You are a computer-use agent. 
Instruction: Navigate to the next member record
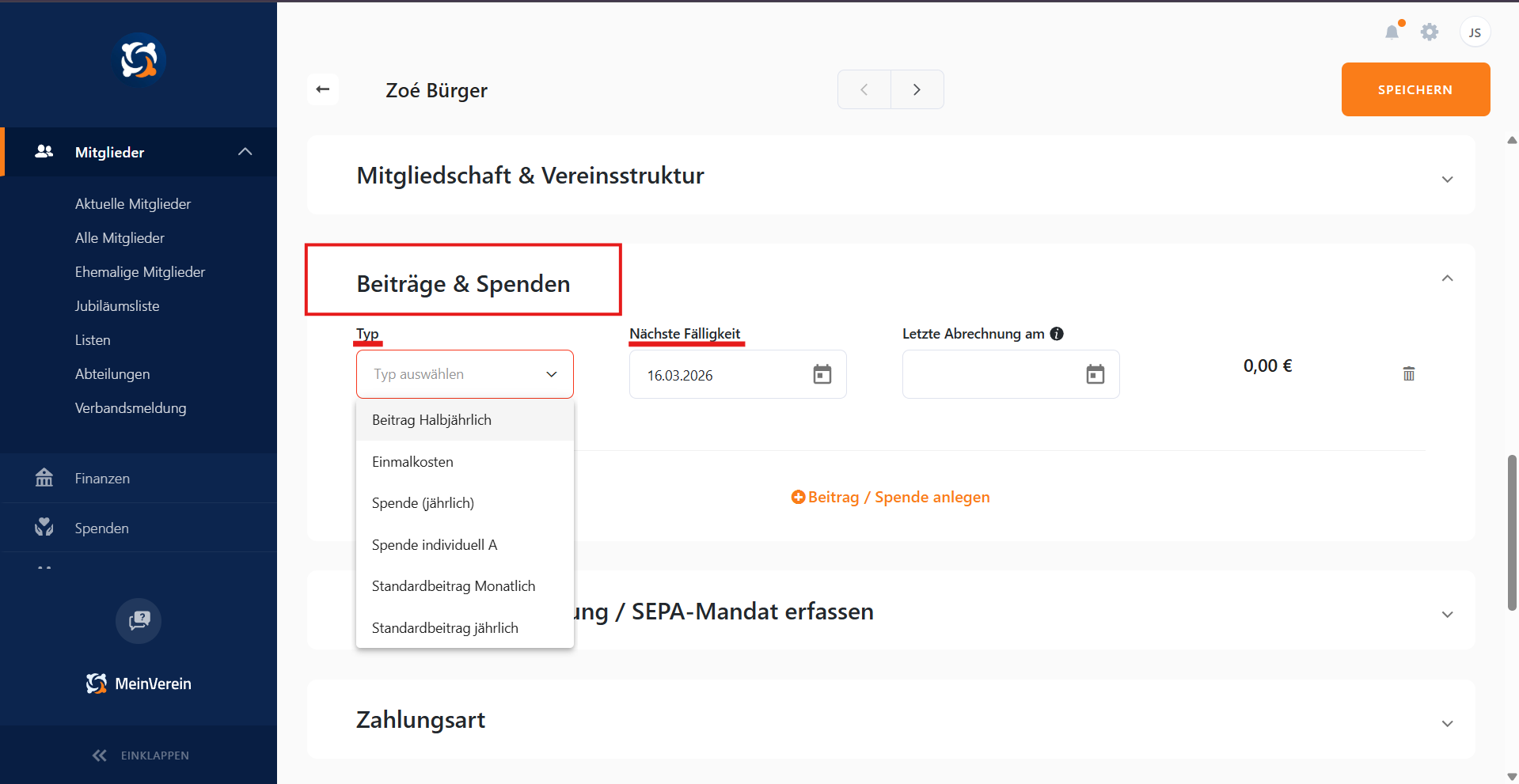point(917,89)
